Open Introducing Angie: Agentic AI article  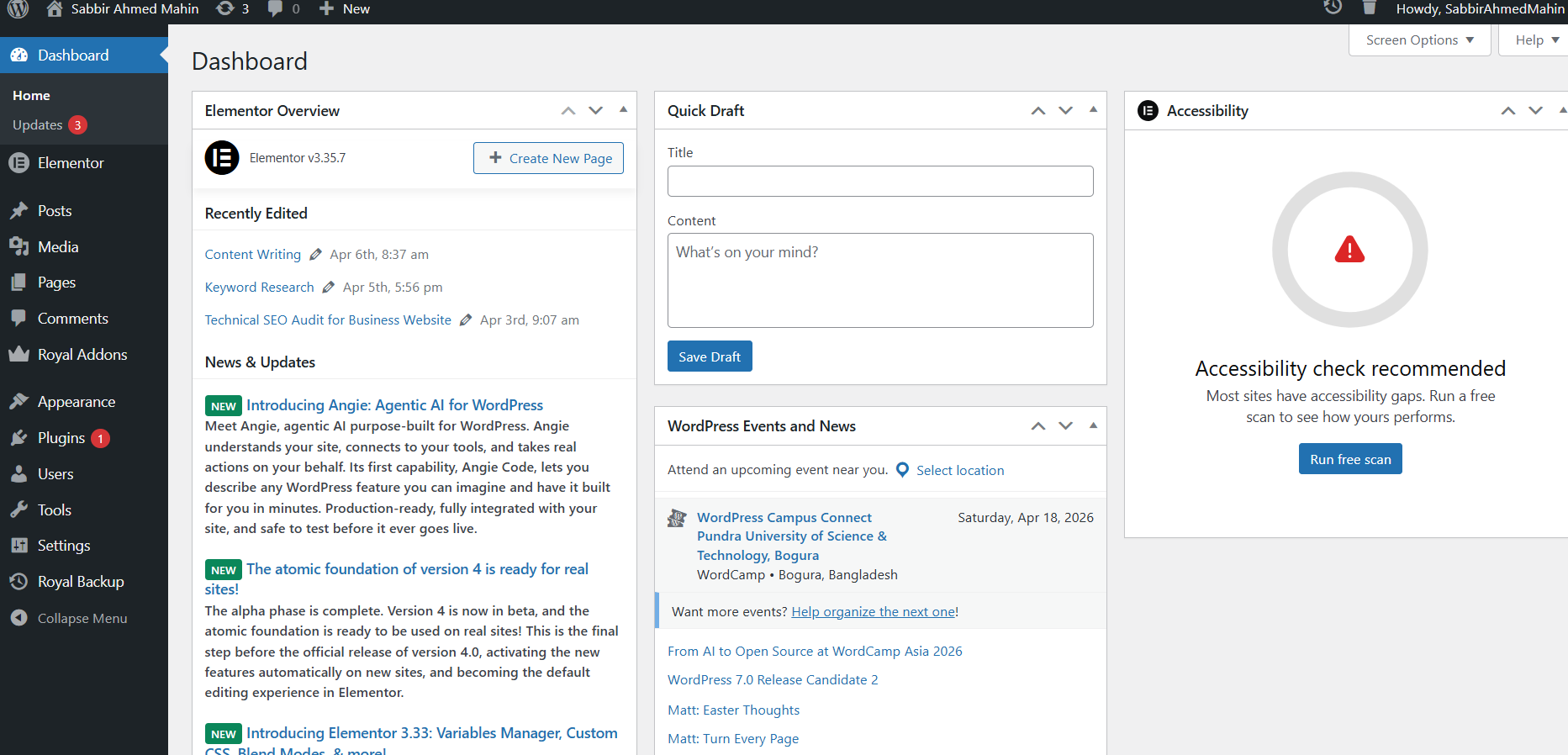pyautogui.click(x=394, y=404)
